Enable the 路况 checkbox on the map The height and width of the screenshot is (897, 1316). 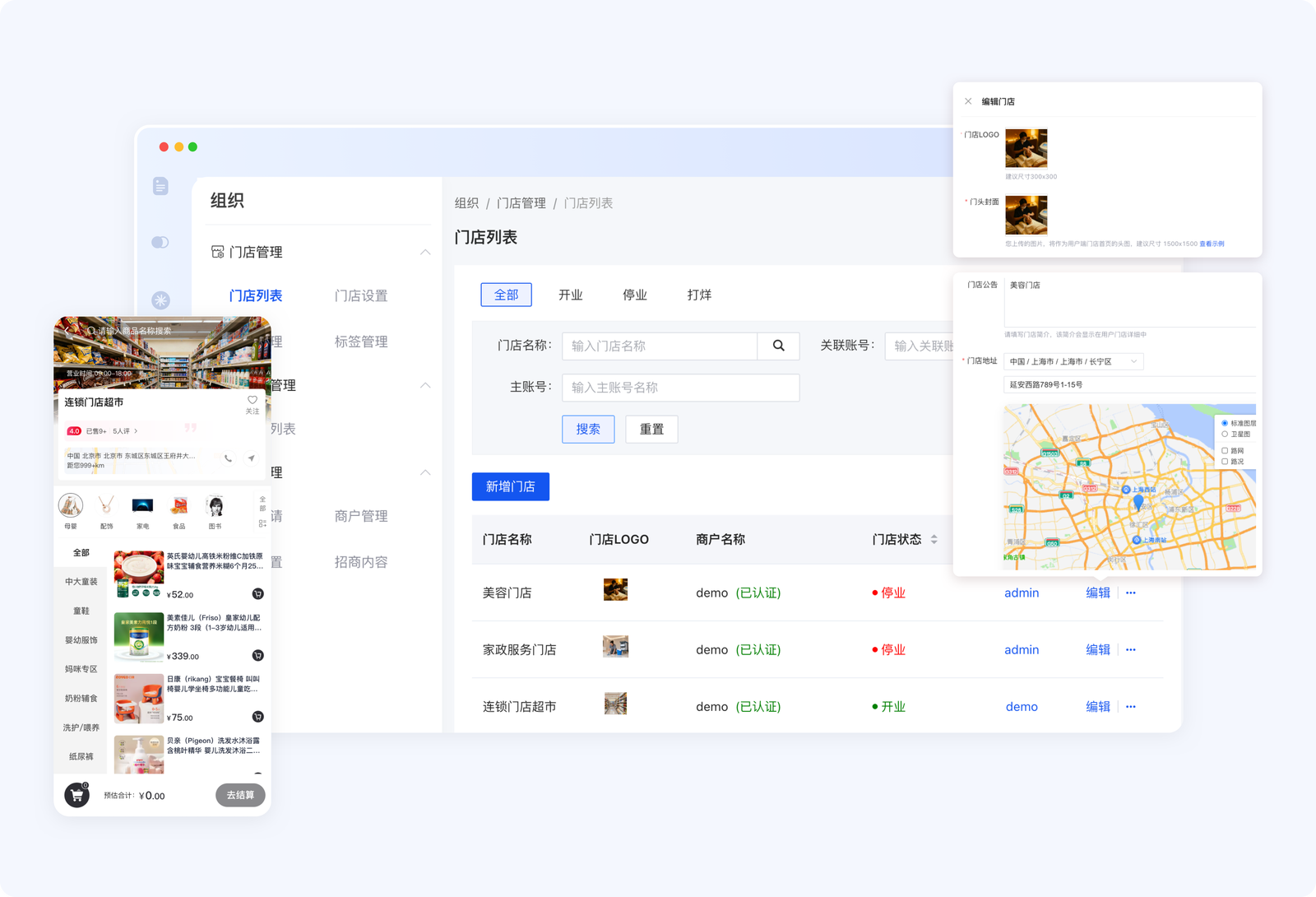(x=1225, y=462)
